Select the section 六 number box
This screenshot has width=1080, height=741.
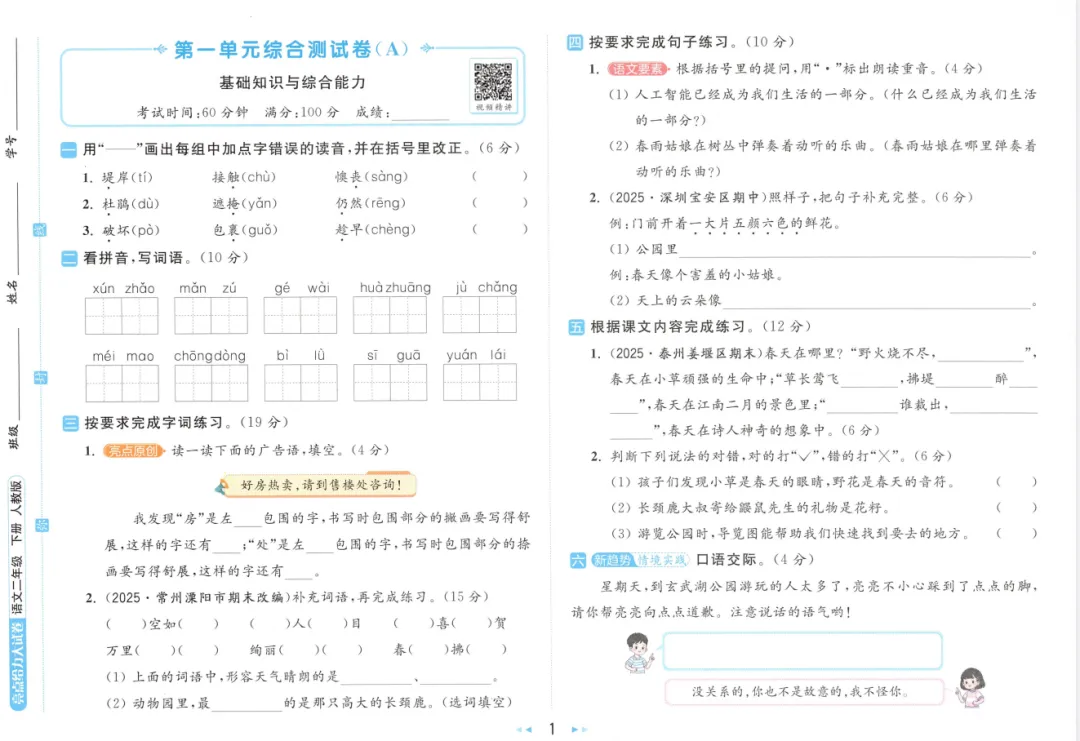point(578,560)
